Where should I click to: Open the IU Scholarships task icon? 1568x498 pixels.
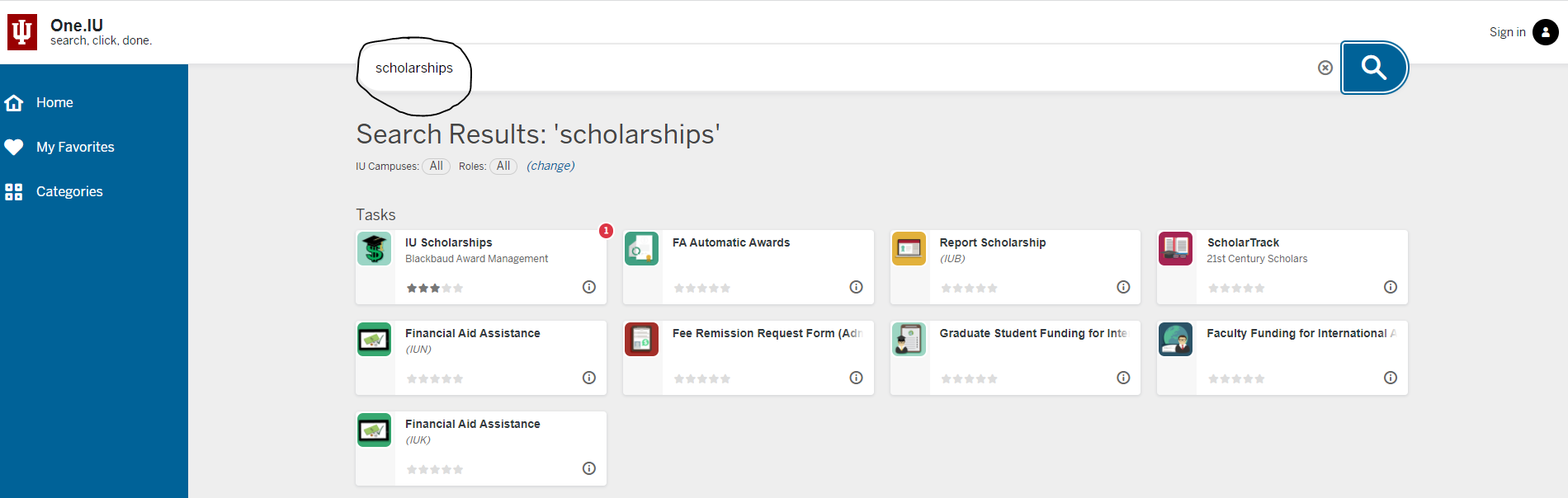pos(374,248)
